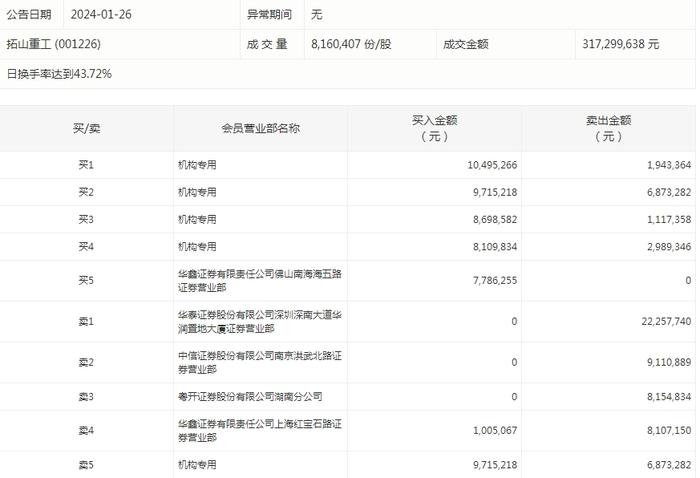Click the 成交量 label
Image resolution: width=700 pixels, height=478 pixels.
(267, 44)
